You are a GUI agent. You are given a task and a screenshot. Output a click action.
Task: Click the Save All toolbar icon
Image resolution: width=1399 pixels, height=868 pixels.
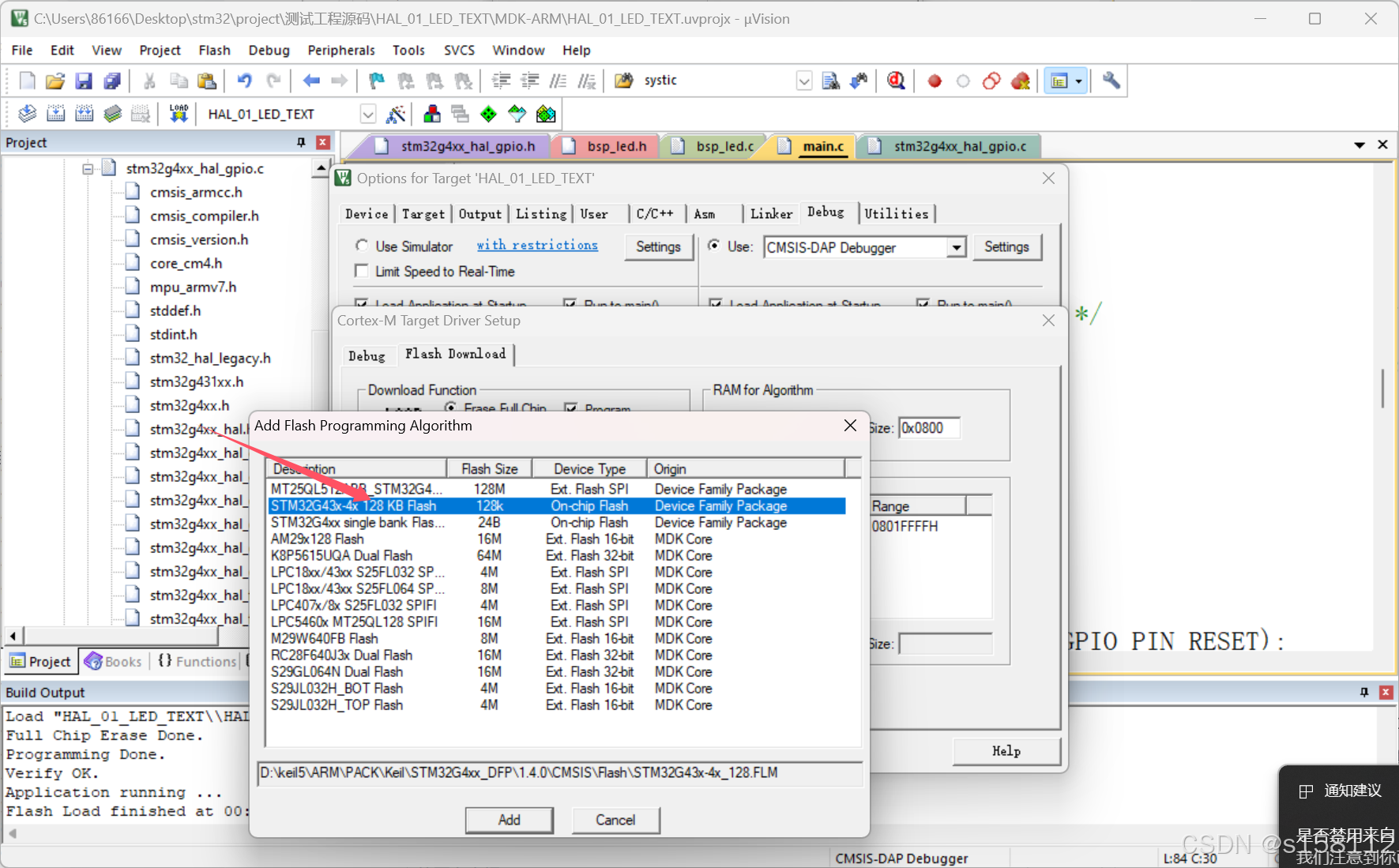(x=112, y=81)
